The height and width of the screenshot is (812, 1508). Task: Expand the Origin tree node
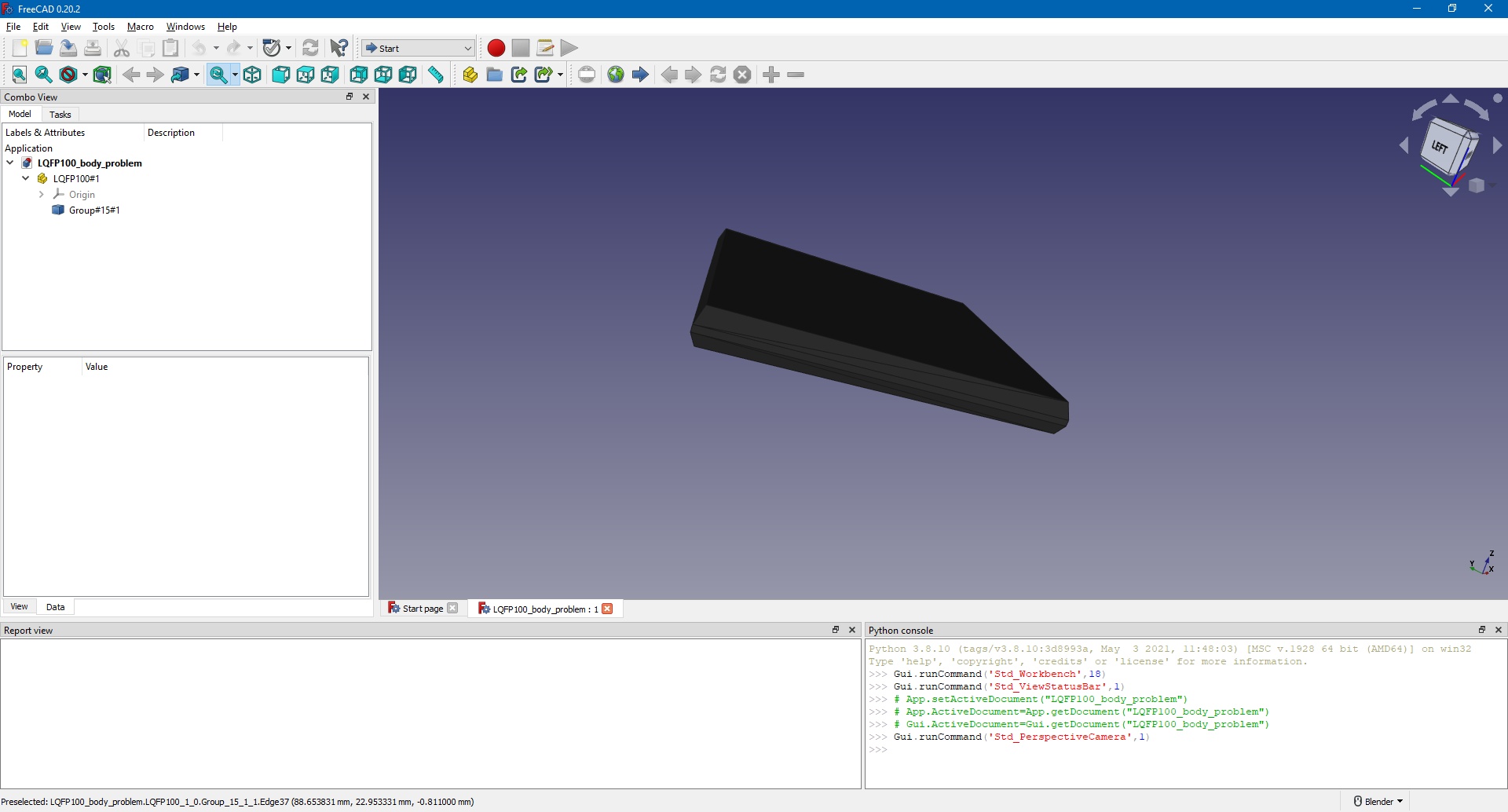[x=41, y=195]
